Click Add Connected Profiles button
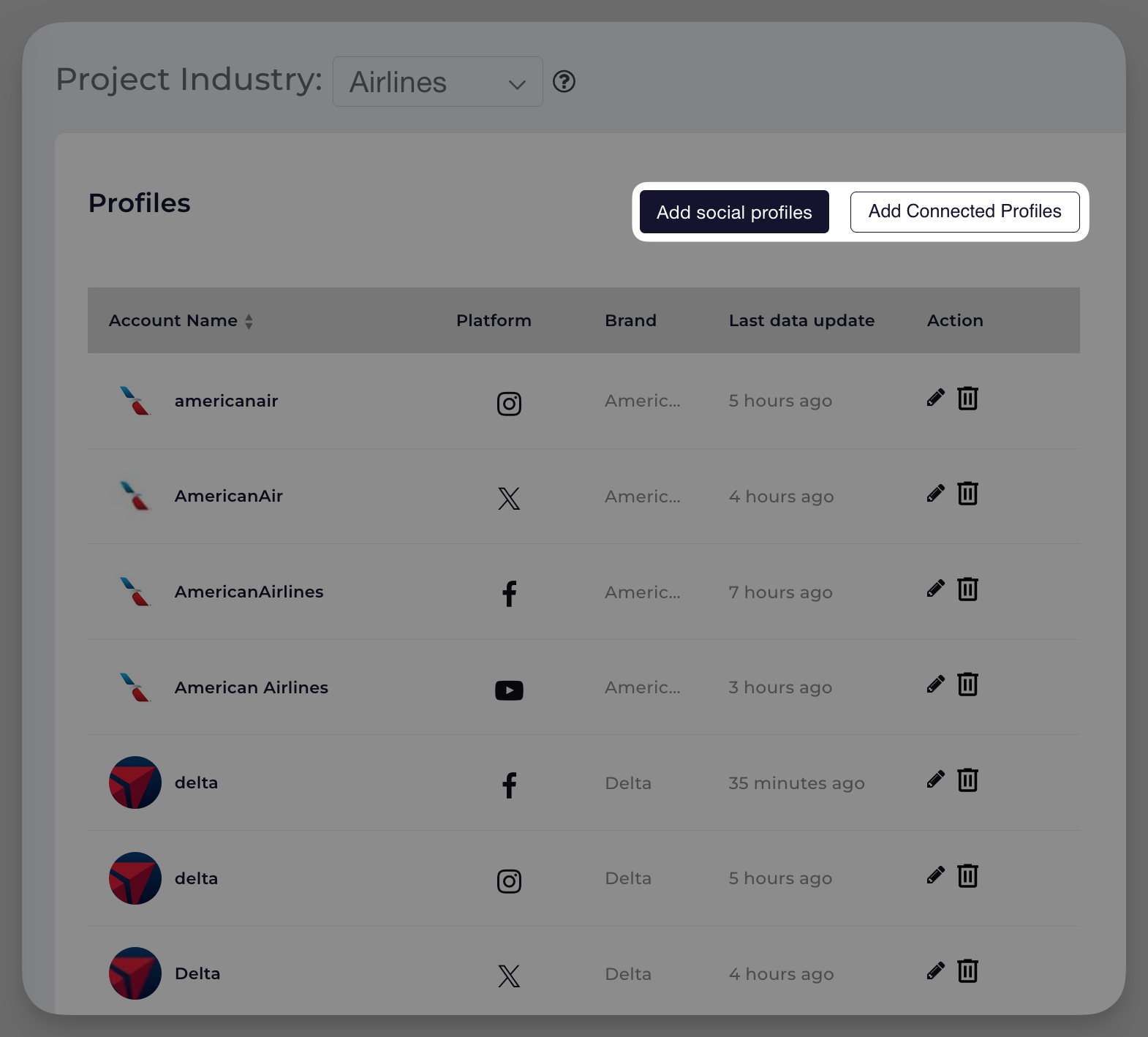 [964, 211]
